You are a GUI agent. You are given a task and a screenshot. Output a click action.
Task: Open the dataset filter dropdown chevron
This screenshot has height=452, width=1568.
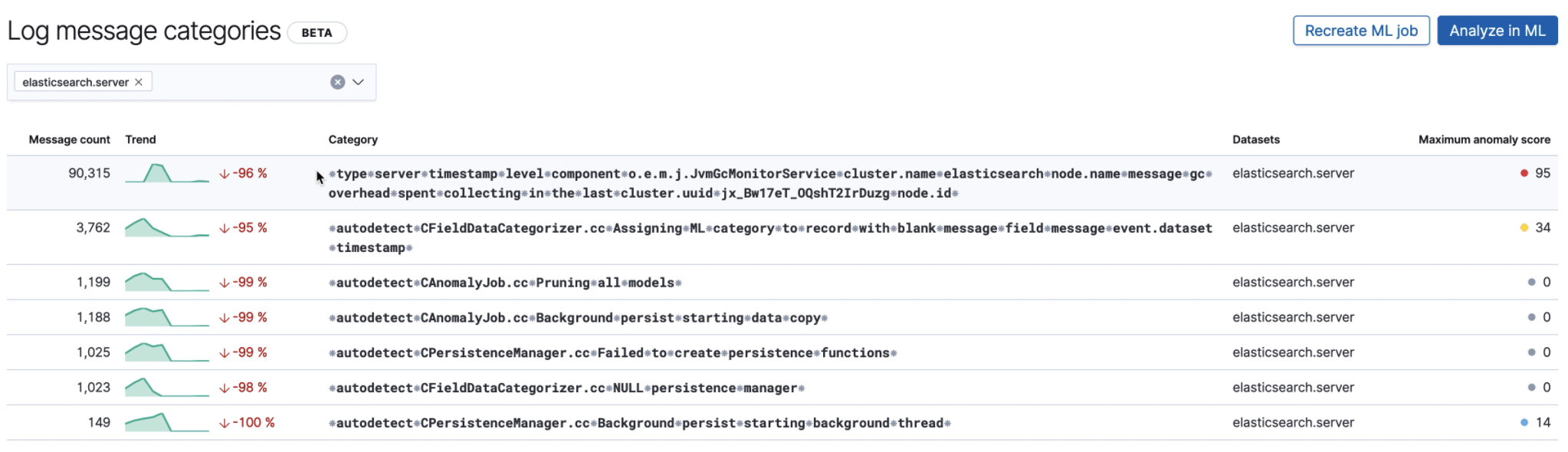coord(357,81)
